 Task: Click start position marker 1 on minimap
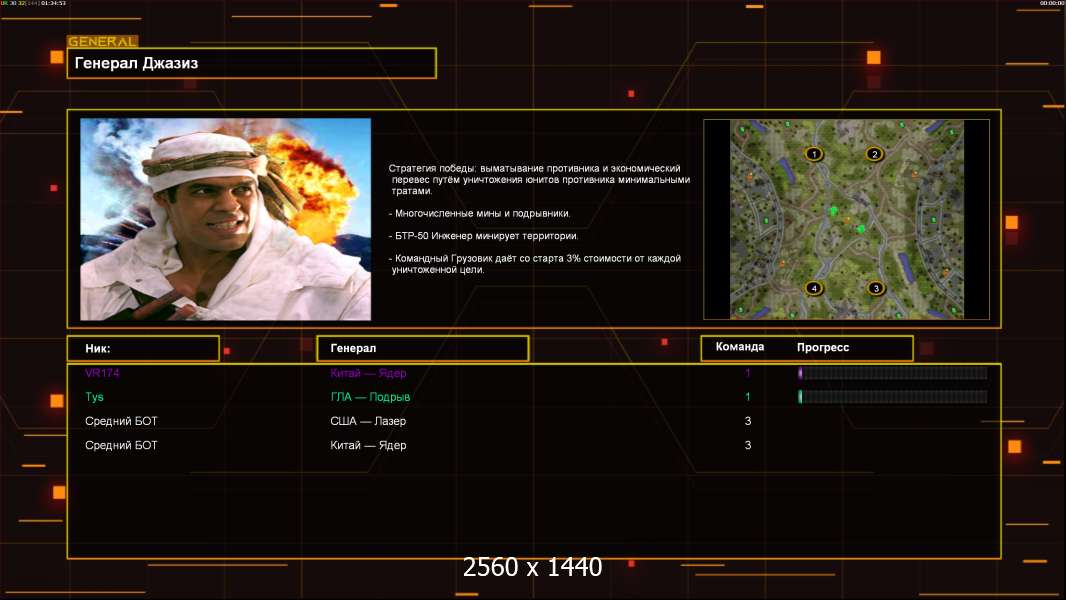814,154
